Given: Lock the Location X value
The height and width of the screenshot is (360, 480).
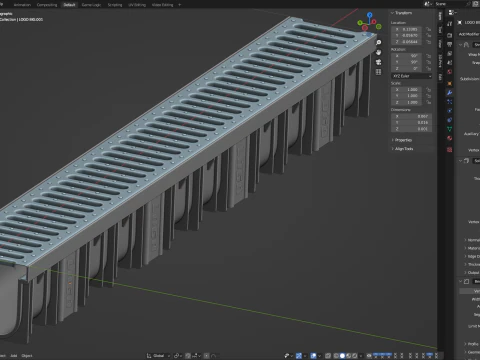Looking at the screenshot, I should coord(429,29).
